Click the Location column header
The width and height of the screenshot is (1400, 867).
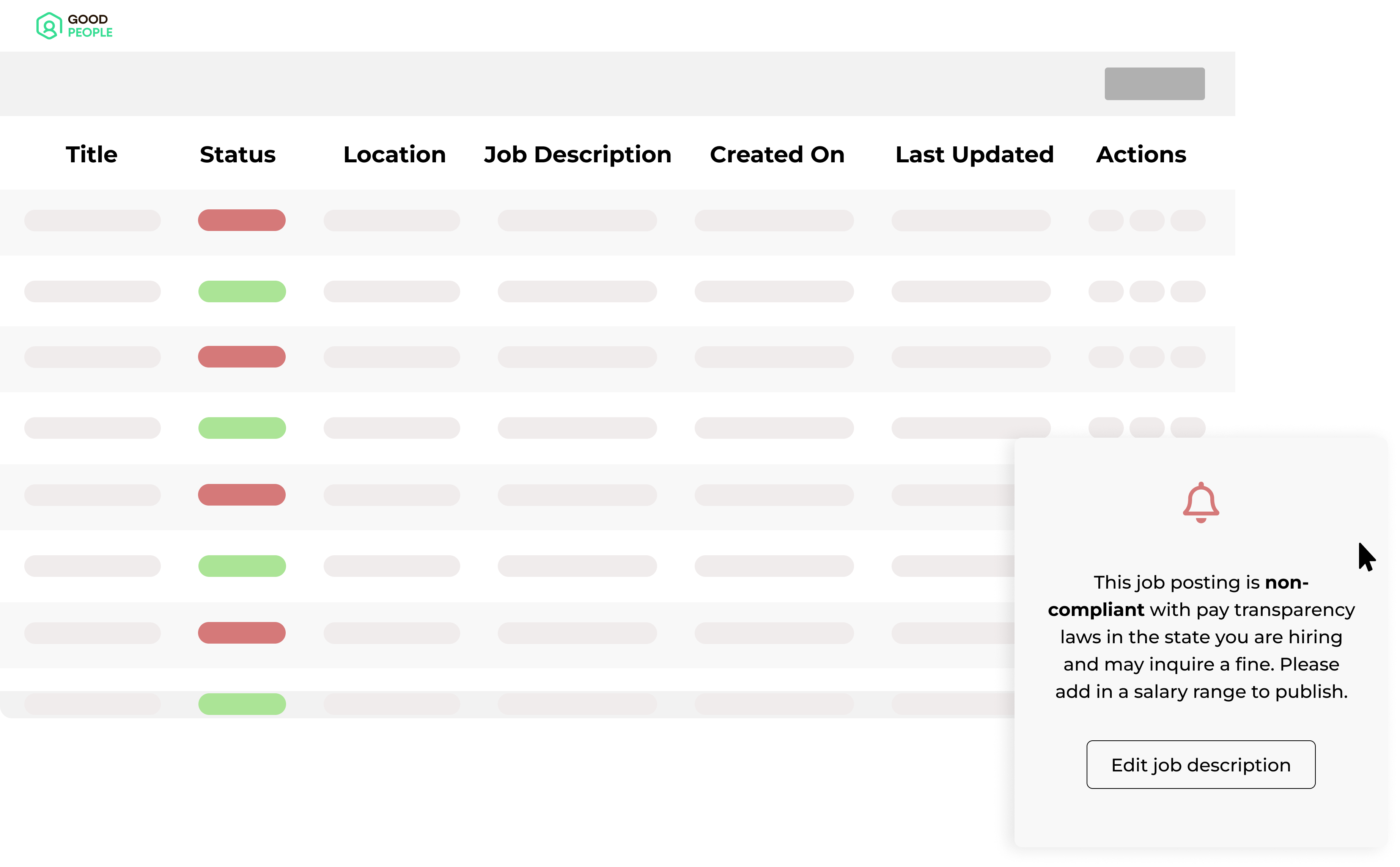[394, 154]
